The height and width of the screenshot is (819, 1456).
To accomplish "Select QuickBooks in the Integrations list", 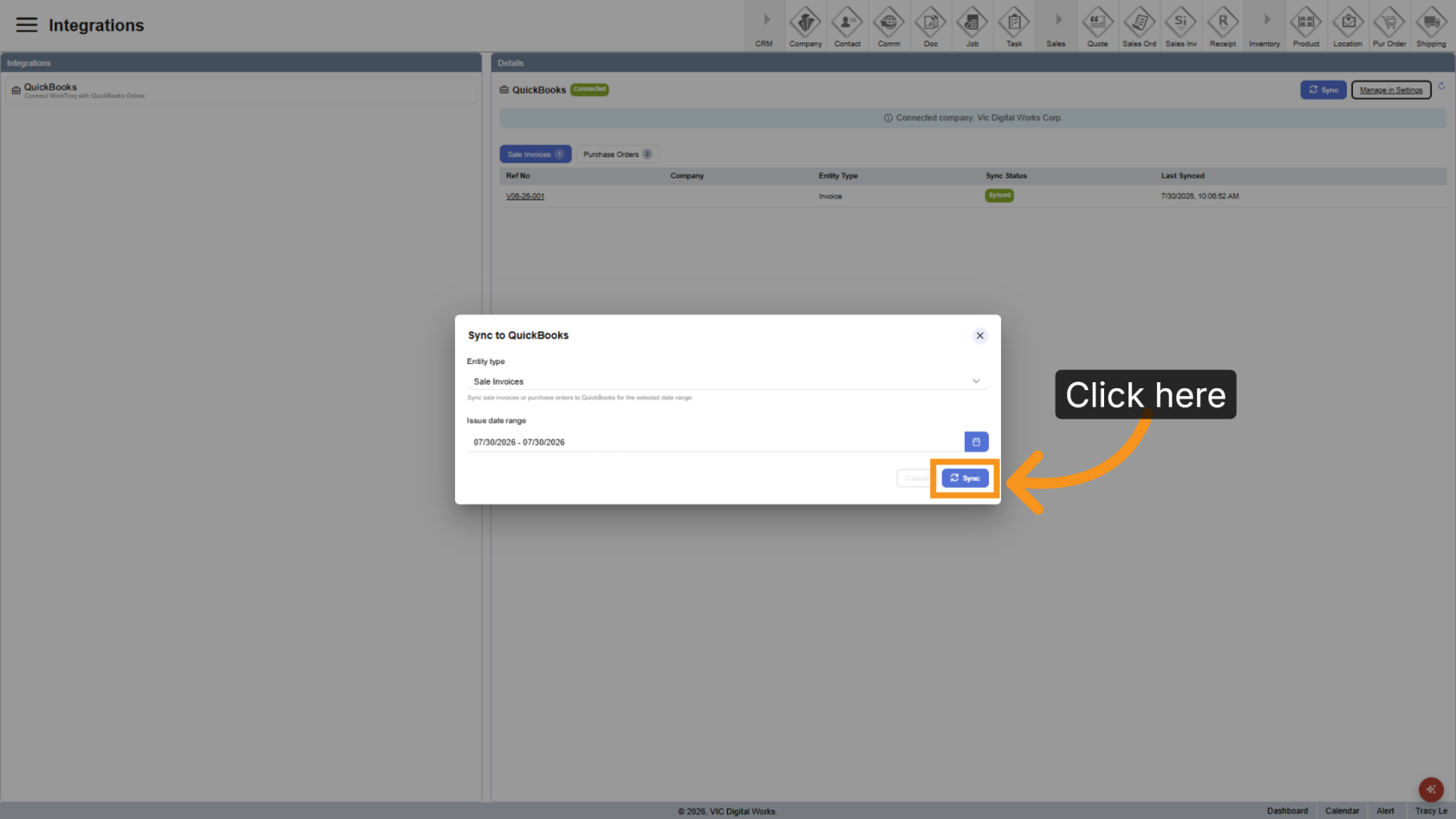I will 241,91.
